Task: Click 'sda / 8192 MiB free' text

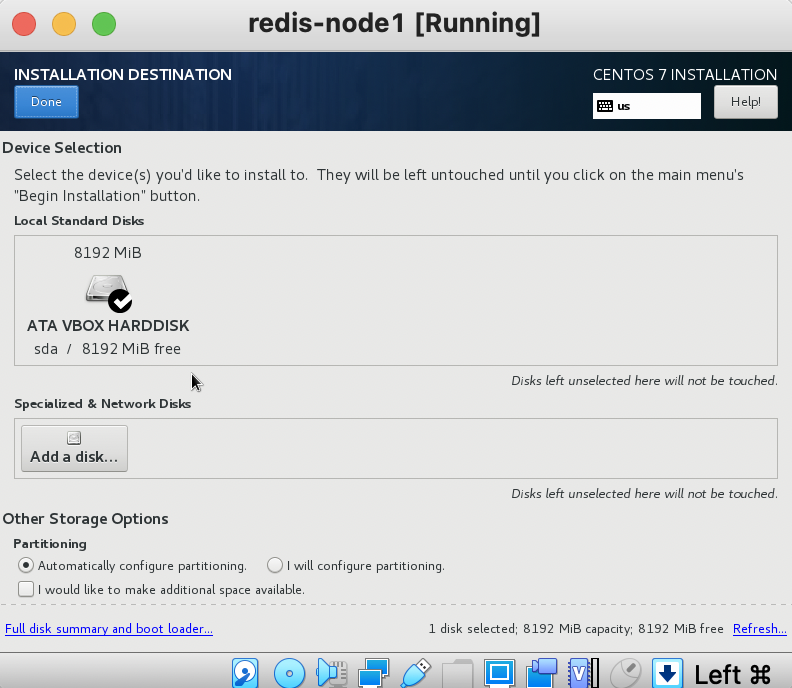Action: pyautogui.click(x=108, y=349)
